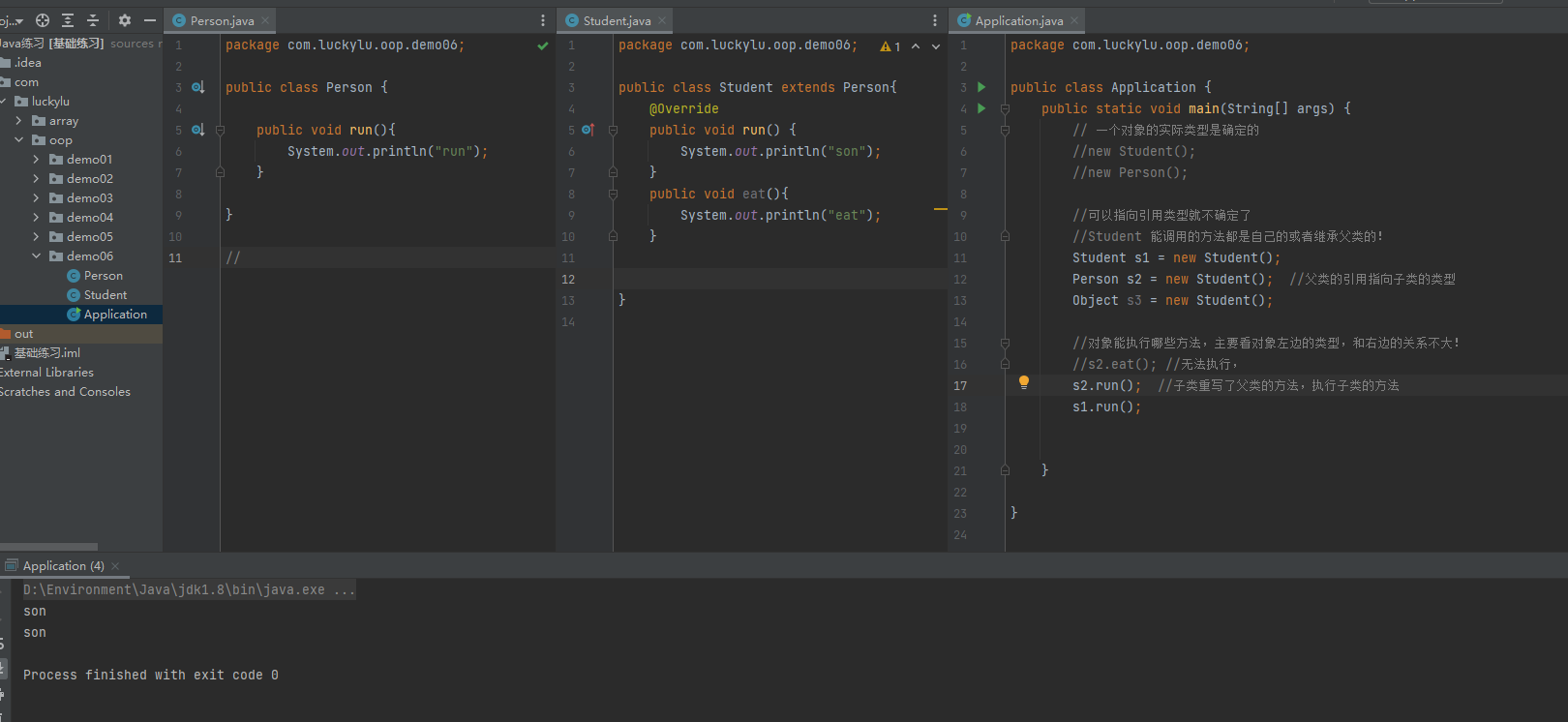Image resolution: width=1568 pixels, height=722 pixels.
Task: Click 'Process finished with exit code 0' text
Action: tap(151, 676)
